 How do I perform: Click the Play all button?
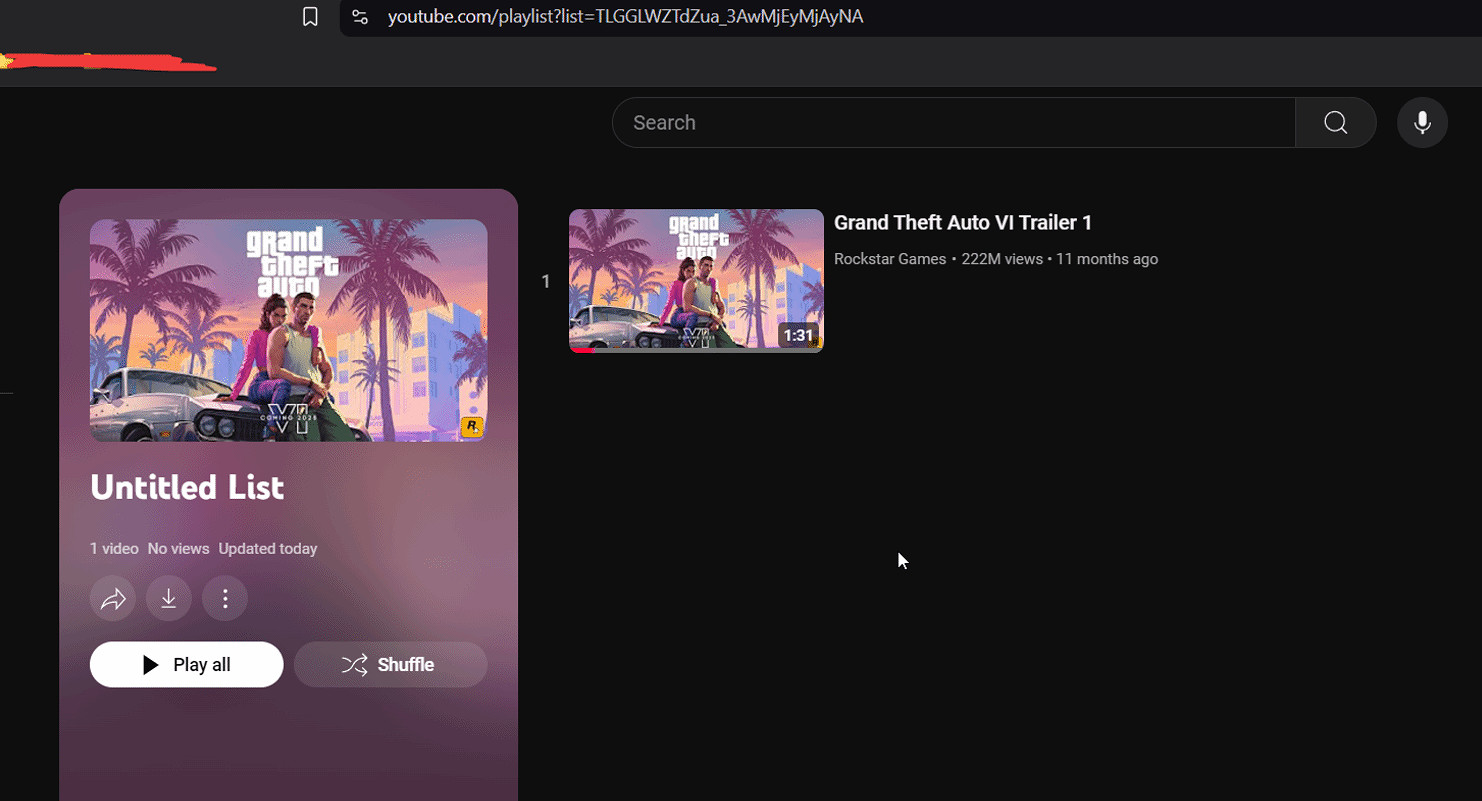click(187, 665)
